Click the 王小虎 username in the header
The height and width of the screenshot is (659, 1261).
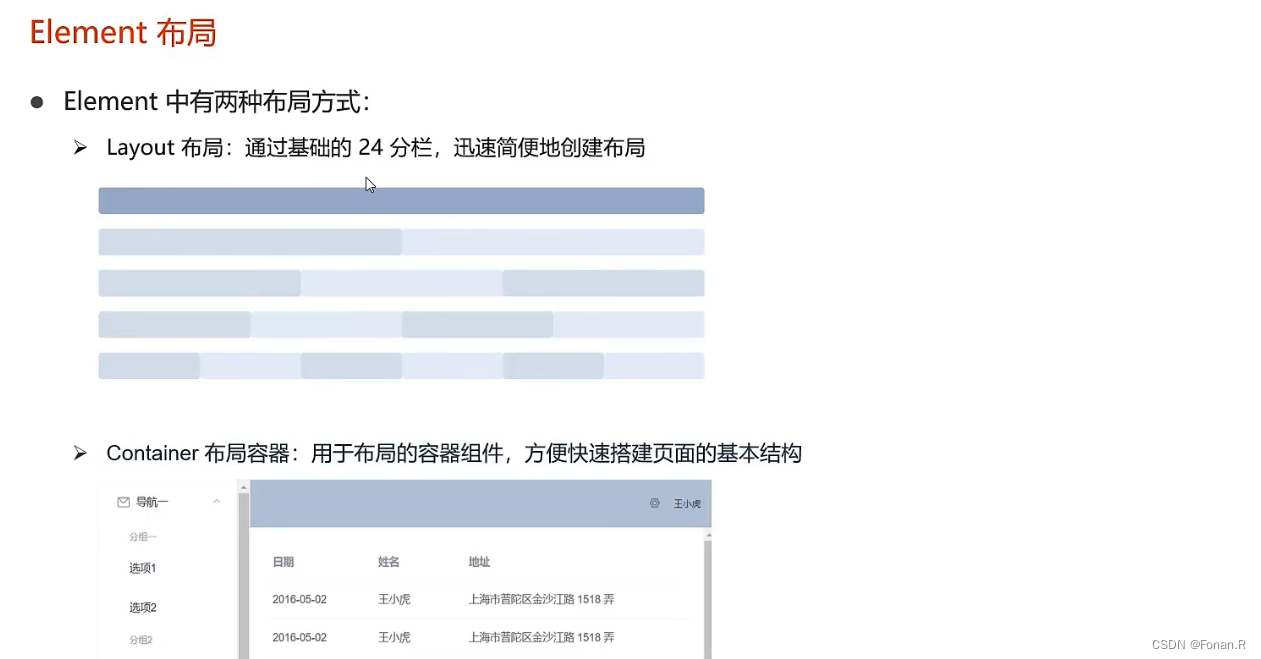[x=686, y=503]
